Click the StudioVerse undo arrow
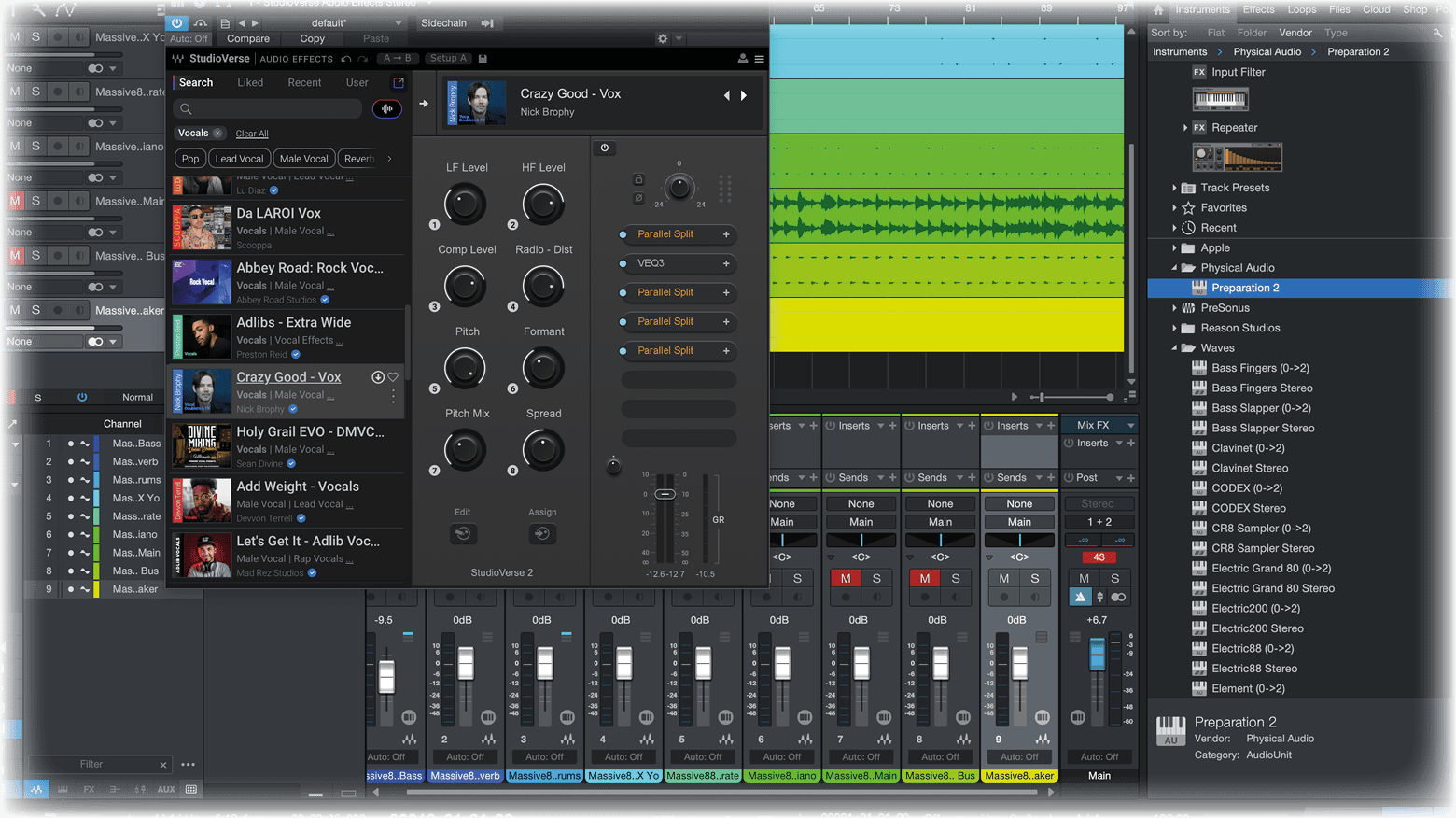Screen dimensions: 1456x818 point(346,59)
